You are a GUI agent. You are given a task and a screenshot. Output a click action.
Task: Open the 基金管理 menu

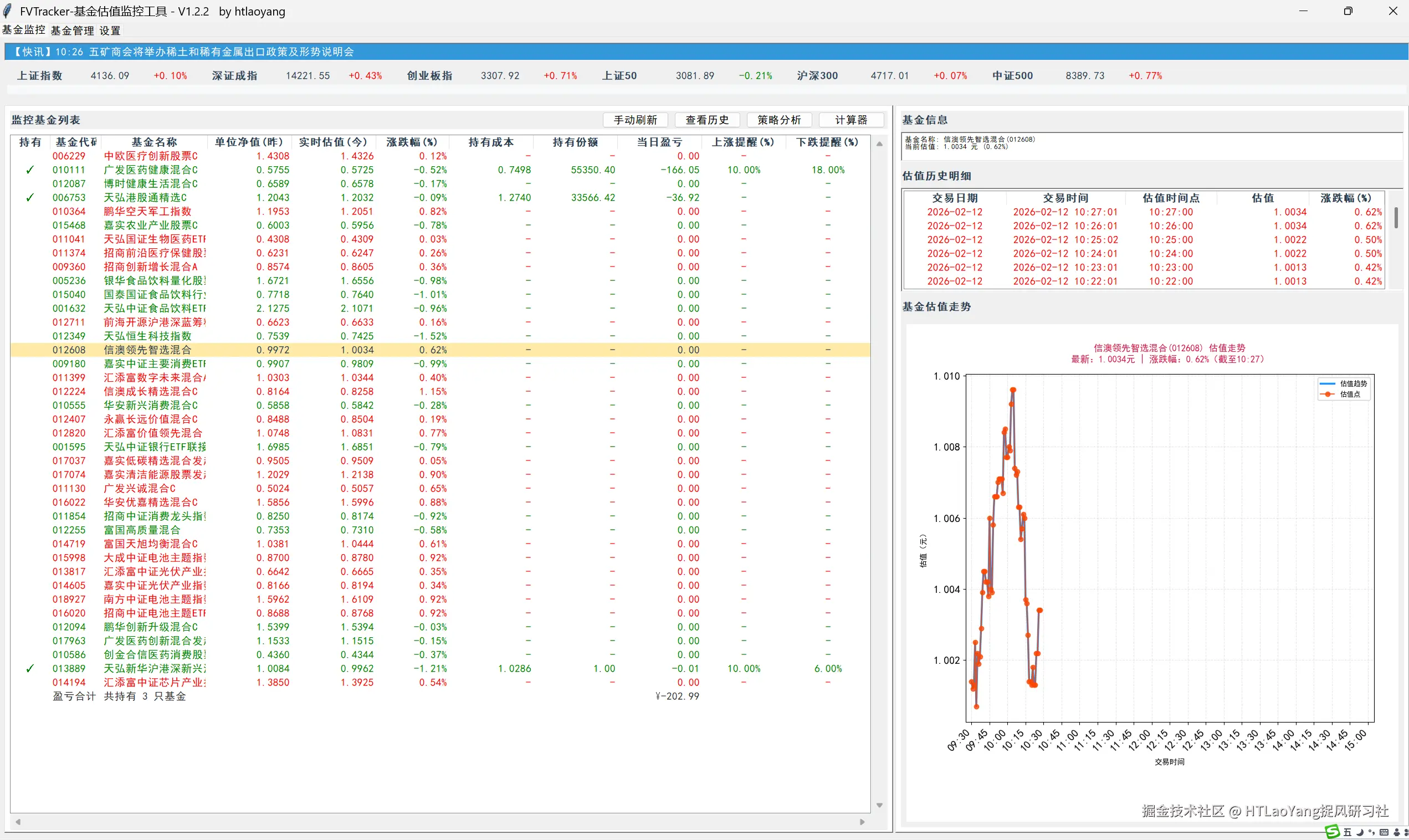72,30
